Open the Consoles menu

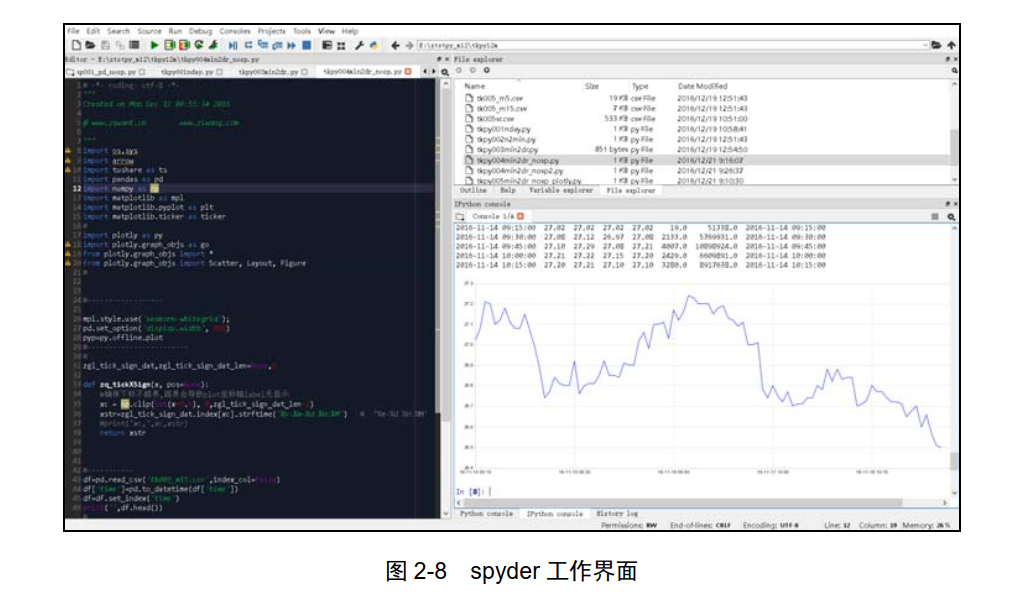click(235, 31)
